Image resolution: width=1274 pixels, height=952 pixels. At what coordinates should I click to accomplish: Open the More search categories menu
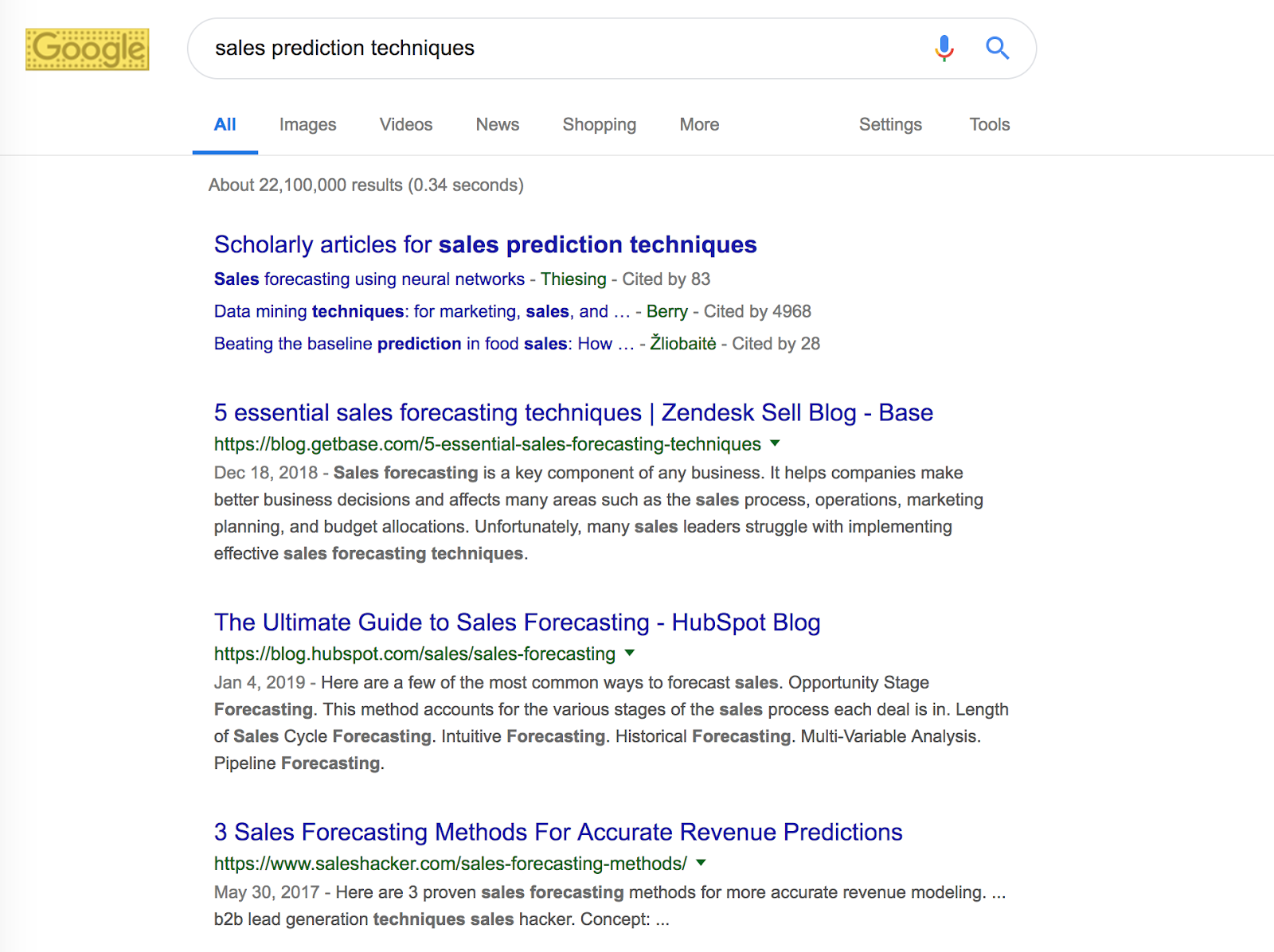[699, 124]
